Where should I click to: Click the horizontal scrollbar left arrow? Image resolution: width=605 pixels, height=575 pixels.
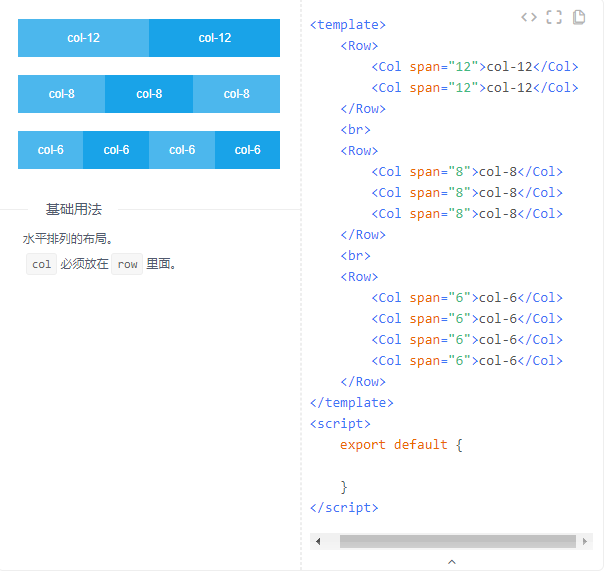(318, 541)
